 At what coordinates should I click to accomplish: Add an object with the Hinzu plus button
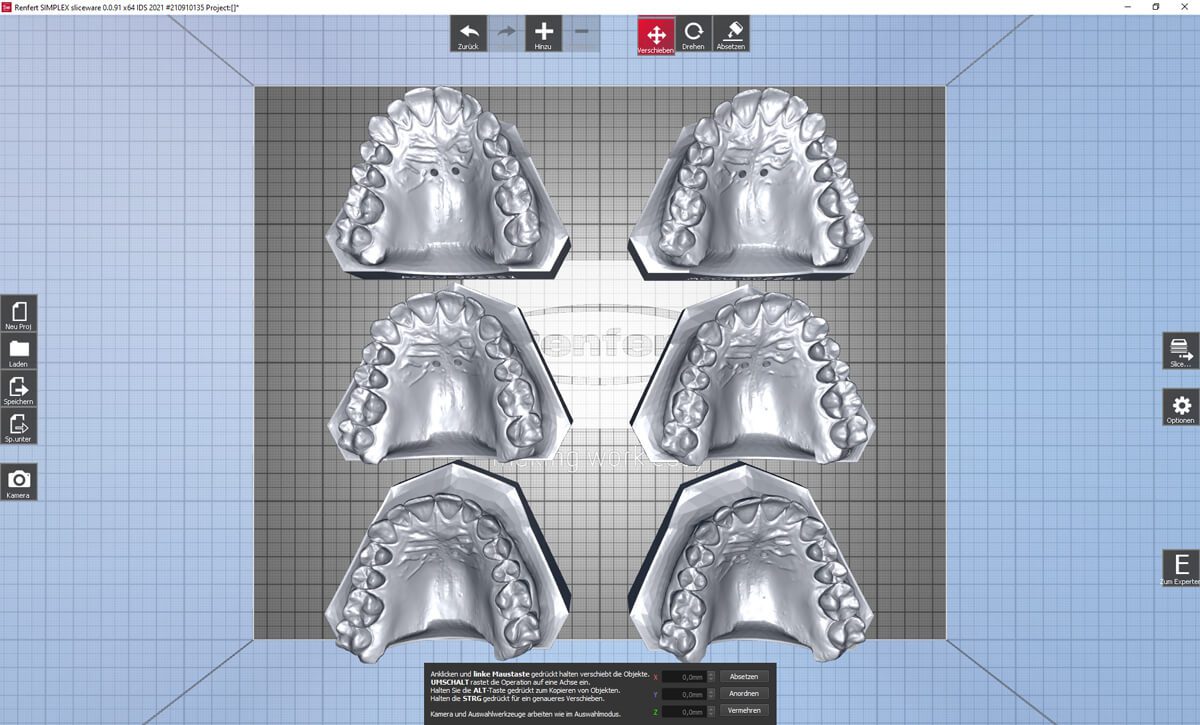(544, 34)
